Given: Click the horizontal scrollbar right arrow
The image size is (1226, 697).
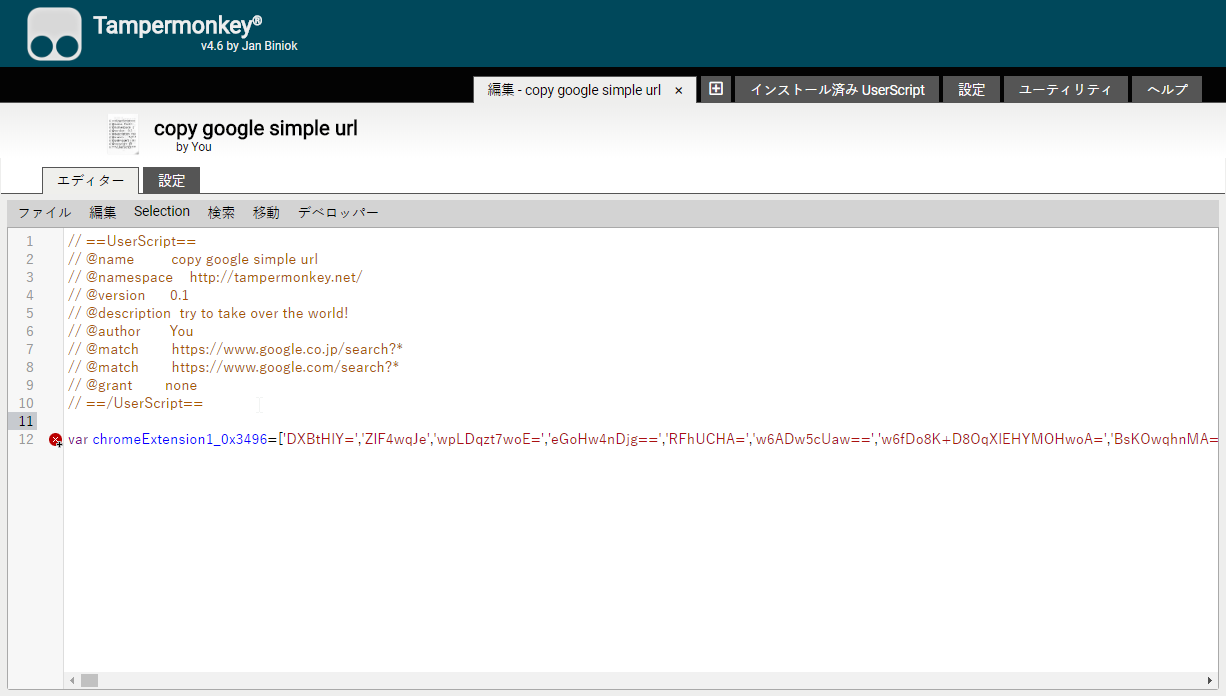Looking at the screenshot, I should pyautogui.click(x=1210, y=680).
